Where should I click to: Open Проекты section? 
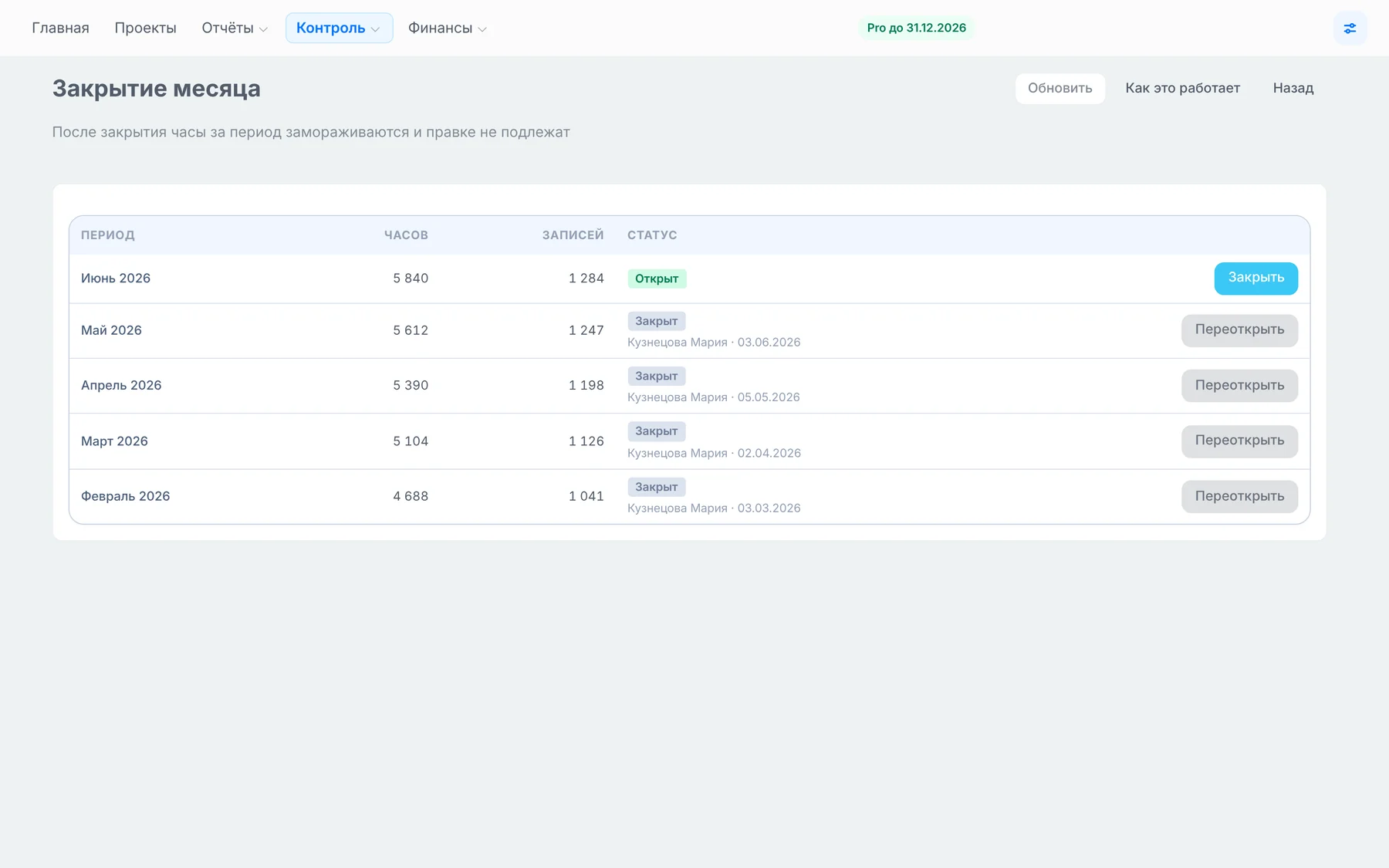(x=145, y=28)
